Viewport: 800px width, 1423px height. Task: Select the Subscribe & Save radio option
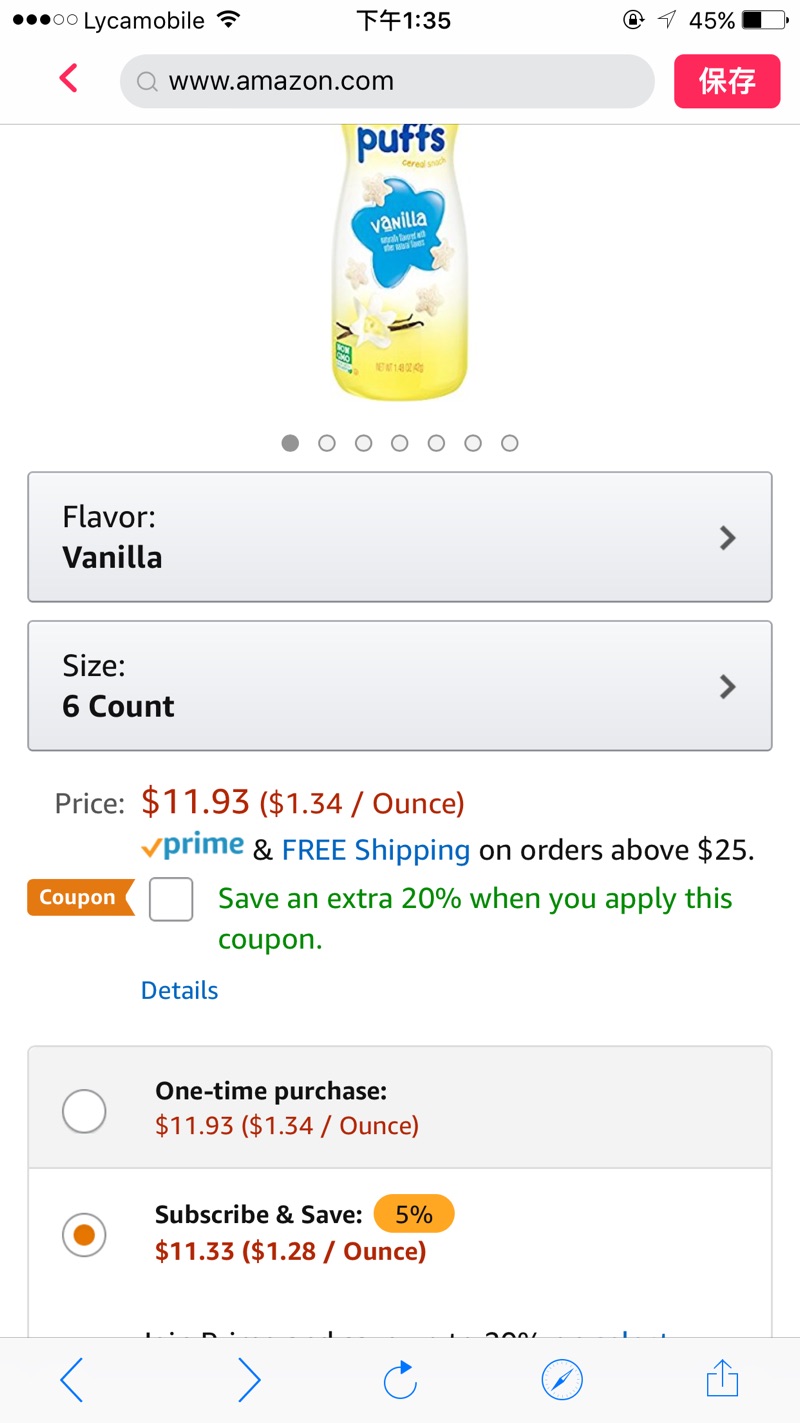(84, 1235)
